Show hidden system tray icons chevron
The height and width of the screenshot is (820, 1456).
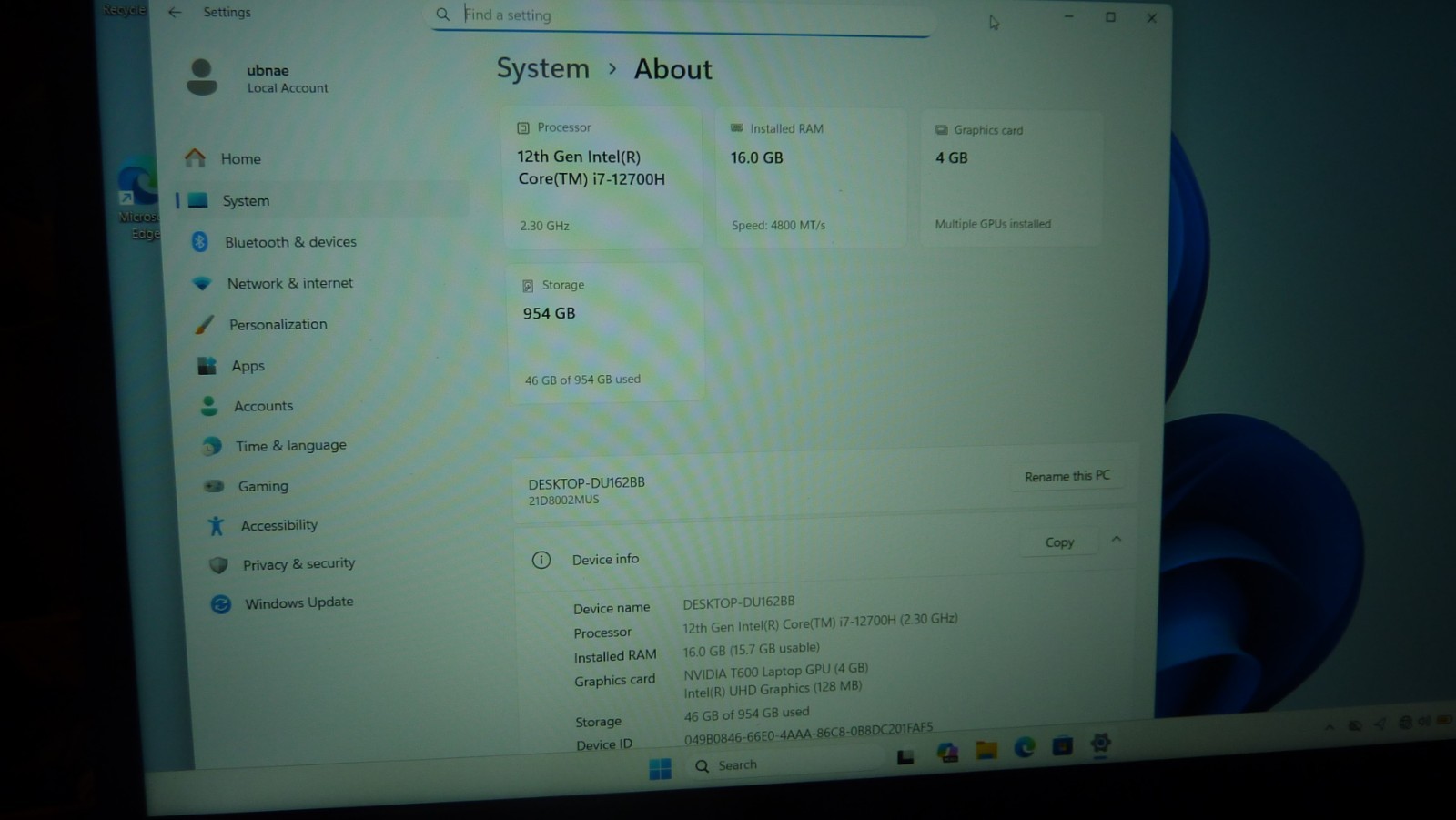coord(1330,726)
